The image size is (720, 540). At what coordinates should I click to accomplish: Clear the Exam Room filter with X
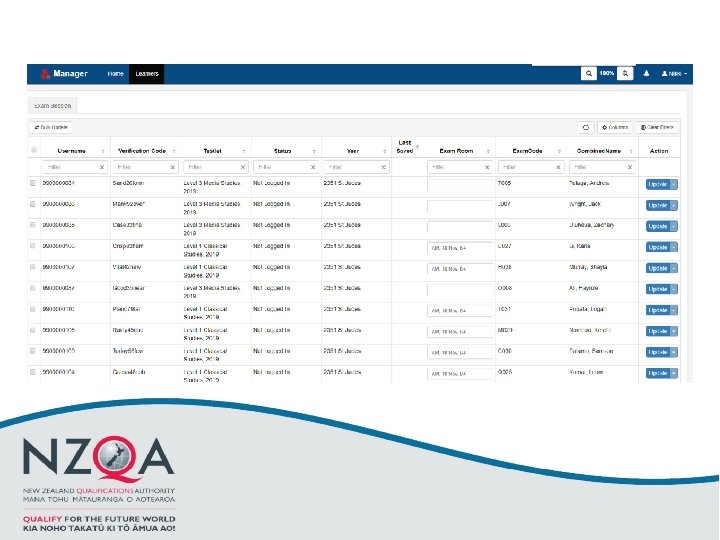[x=487, y=167]
